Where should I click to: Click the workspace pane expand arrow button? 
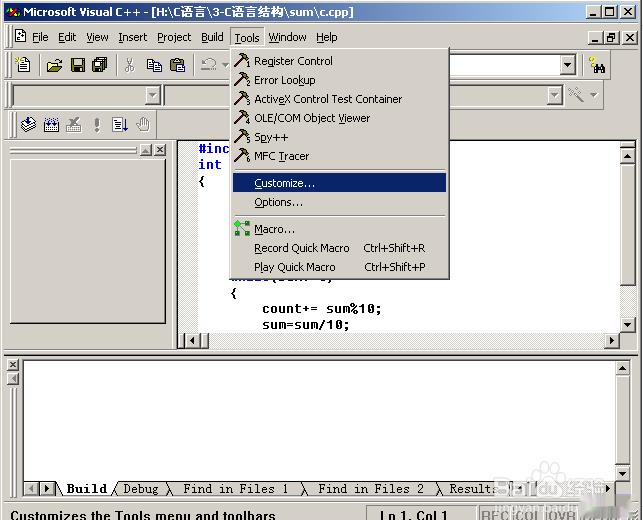point(146,150)
